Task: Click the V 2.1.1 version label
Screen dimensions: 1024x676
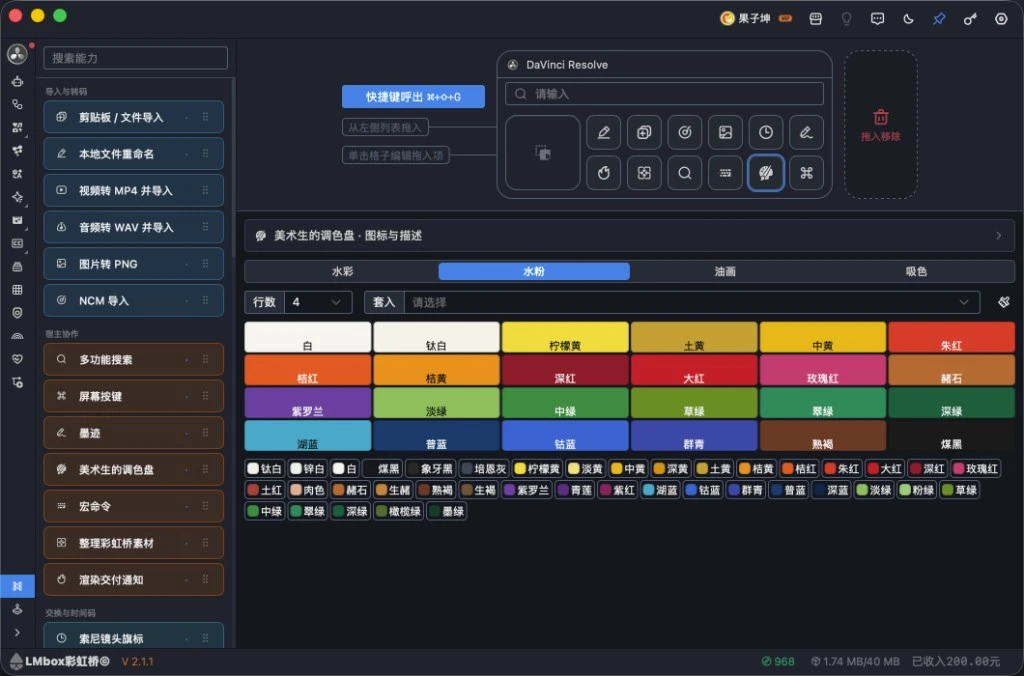Action: (x=137, y=662)
